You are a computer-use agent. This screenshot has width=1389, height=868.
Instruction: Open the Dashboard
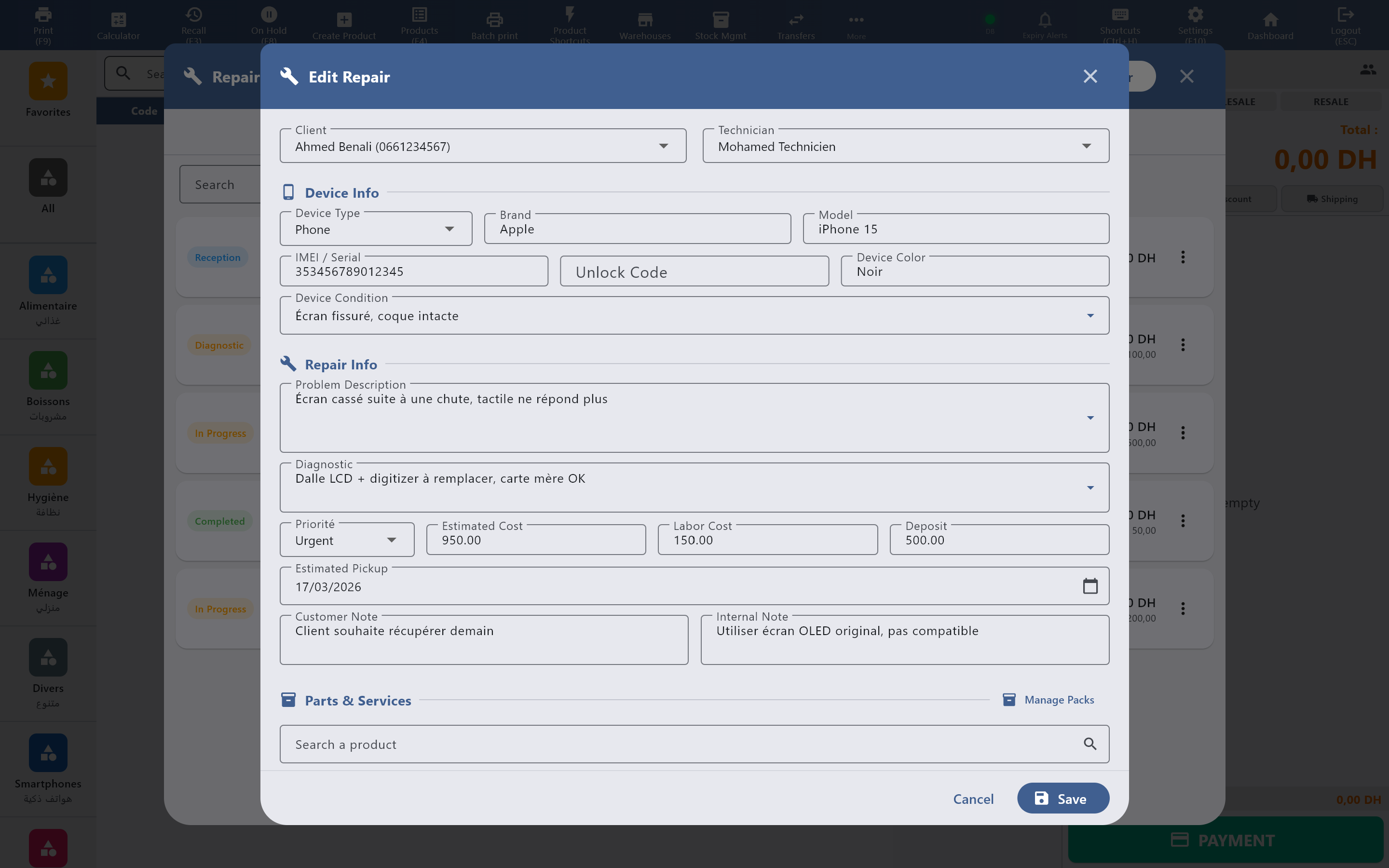(x=1269, y=24)
